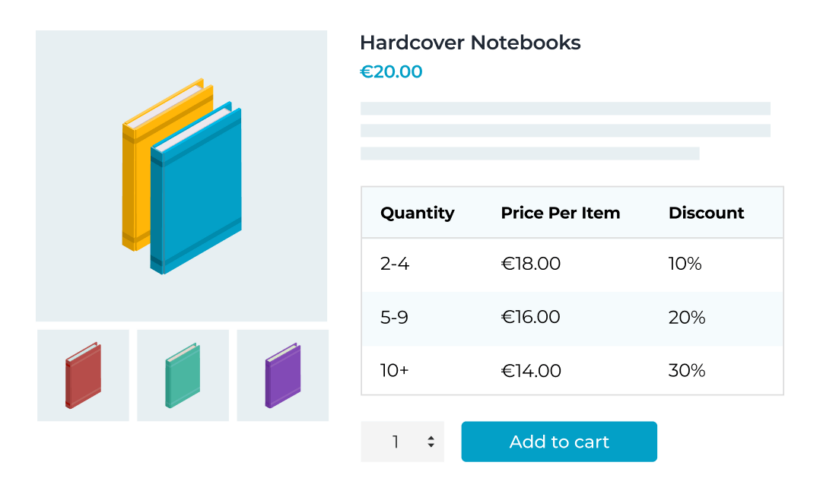The height and width of the screenshot is (494, 820).
Task: Click the €14.00 price cell
Action: point(531,371)
